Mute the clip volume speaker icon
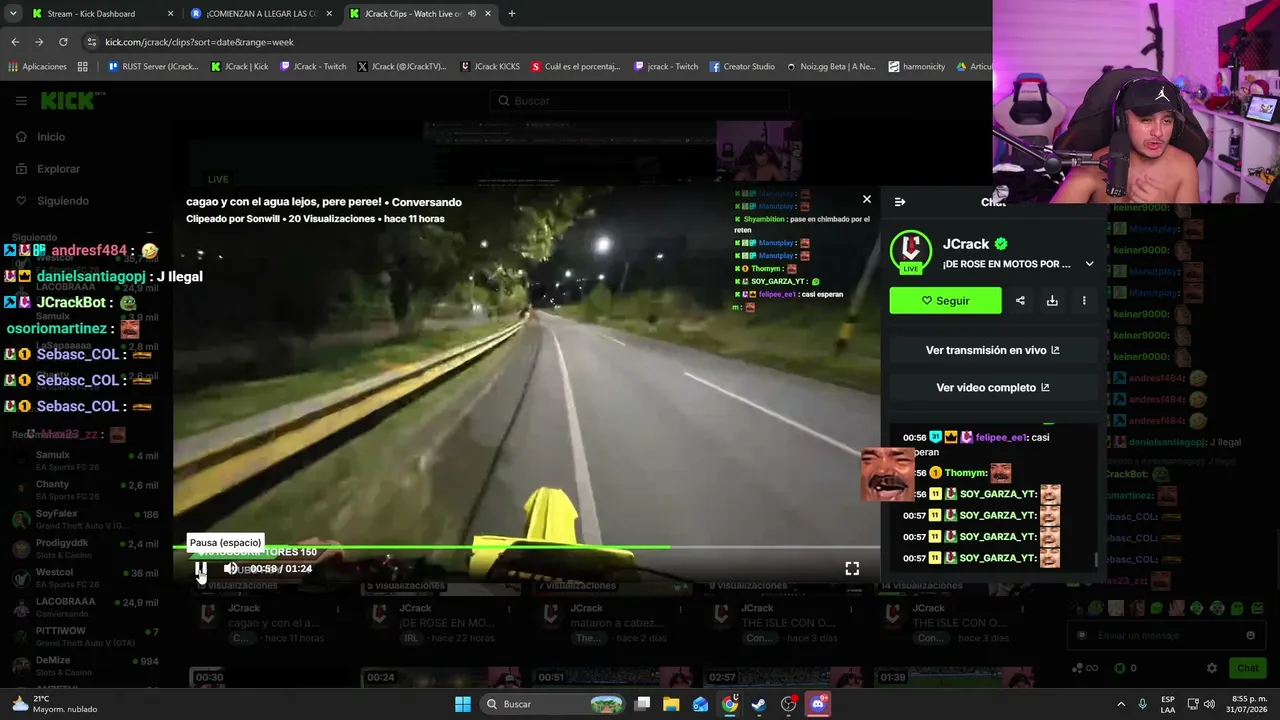 [x=231, y=569]
